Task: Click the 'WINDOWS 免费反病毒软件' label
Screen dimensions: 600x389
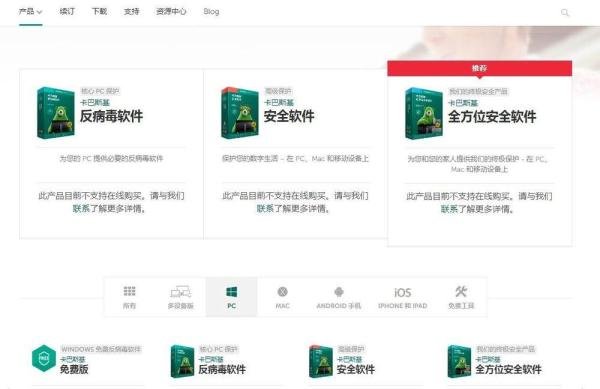Action: (x=101, y=349)
